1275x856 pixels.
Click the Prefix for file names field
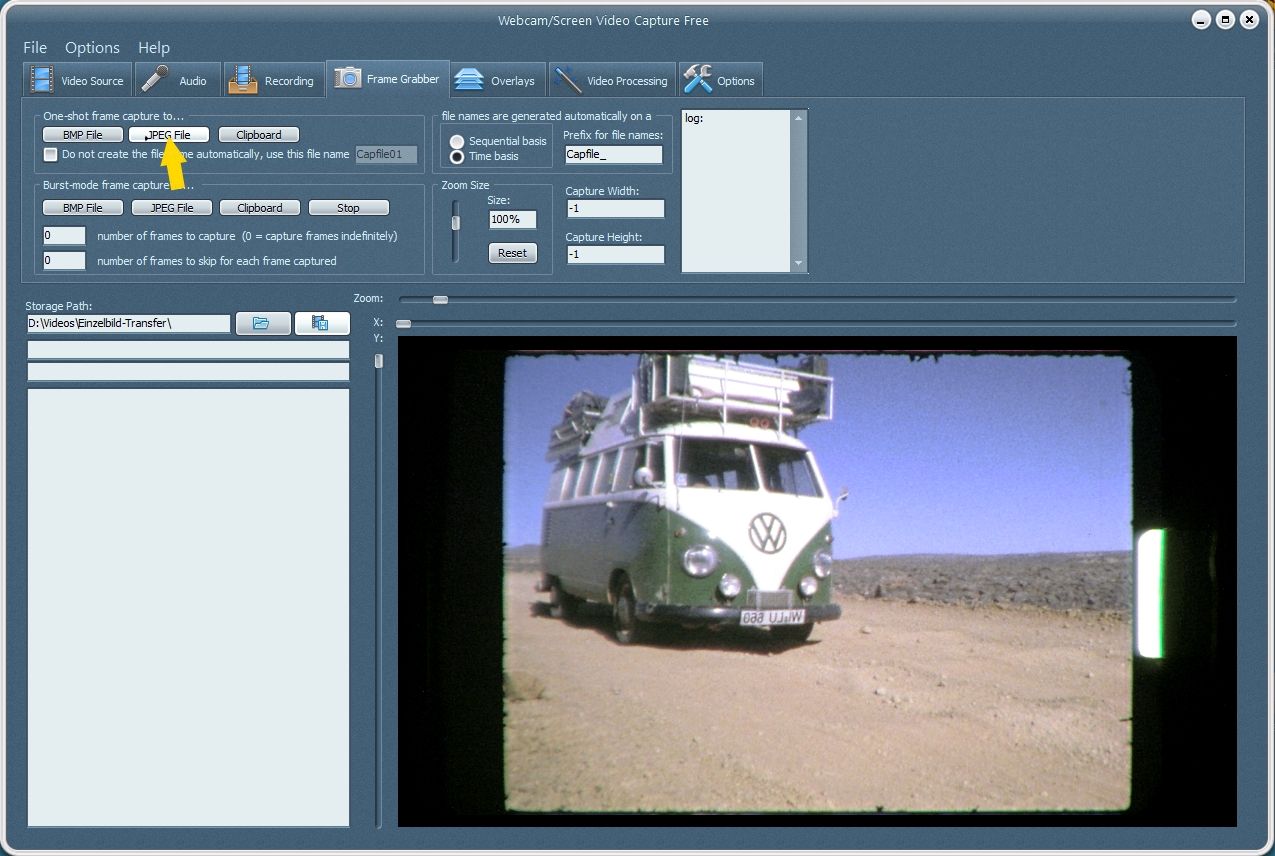click(x=613, y=155)
